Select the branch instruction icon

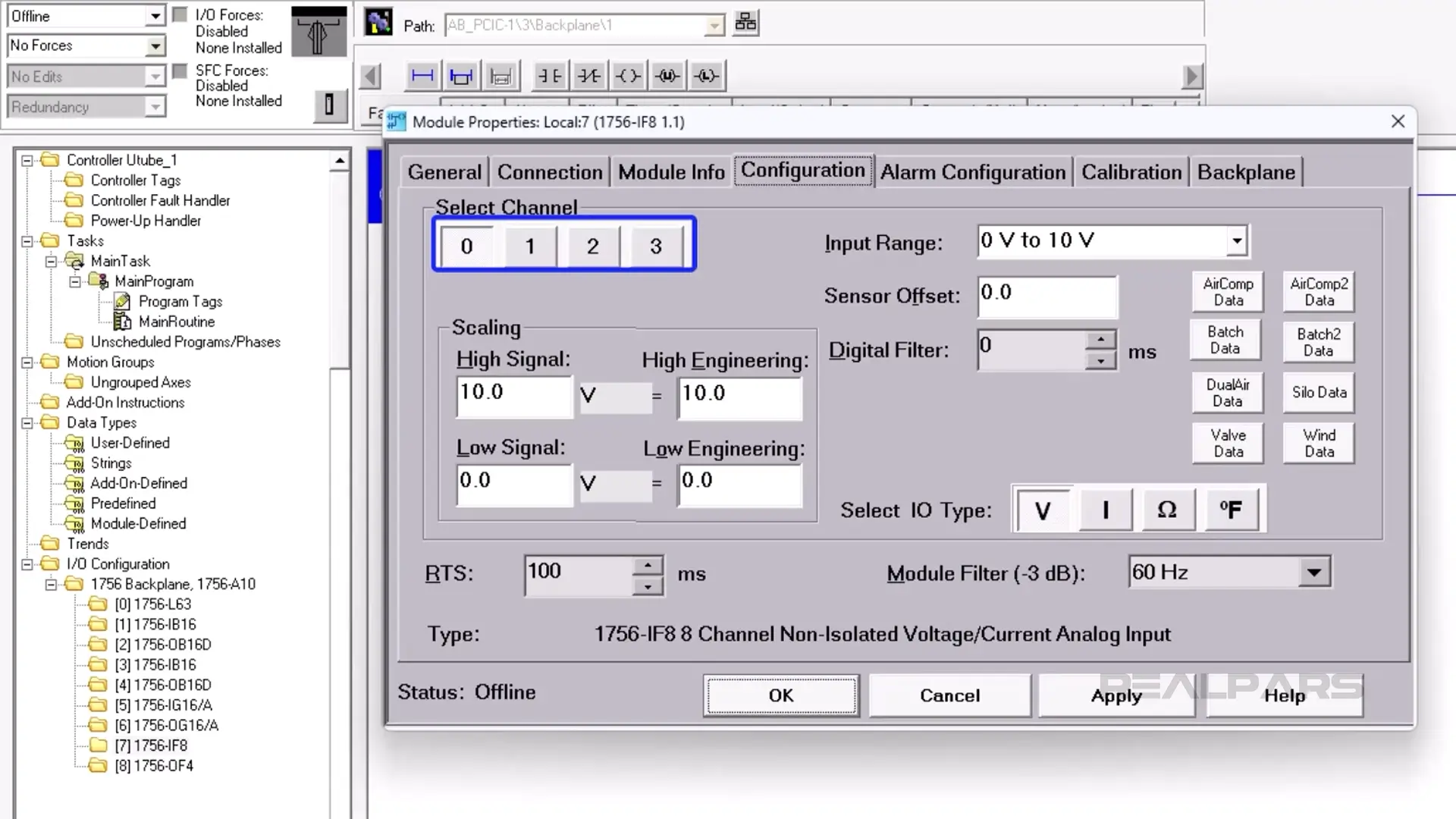click(460, 75)
